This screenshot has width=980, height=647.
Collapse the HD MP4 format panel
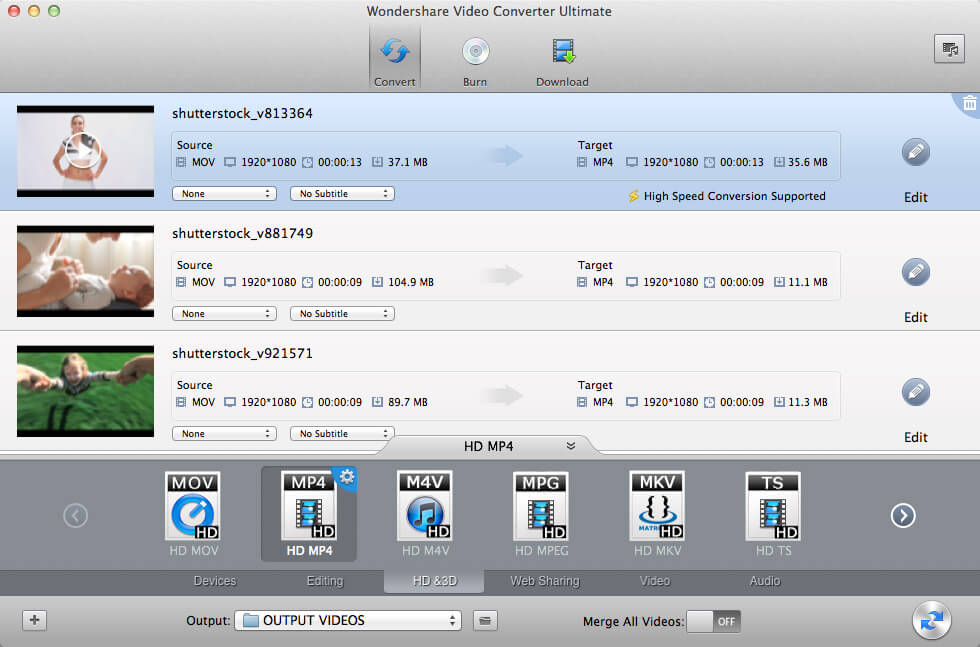click(570, 446)
